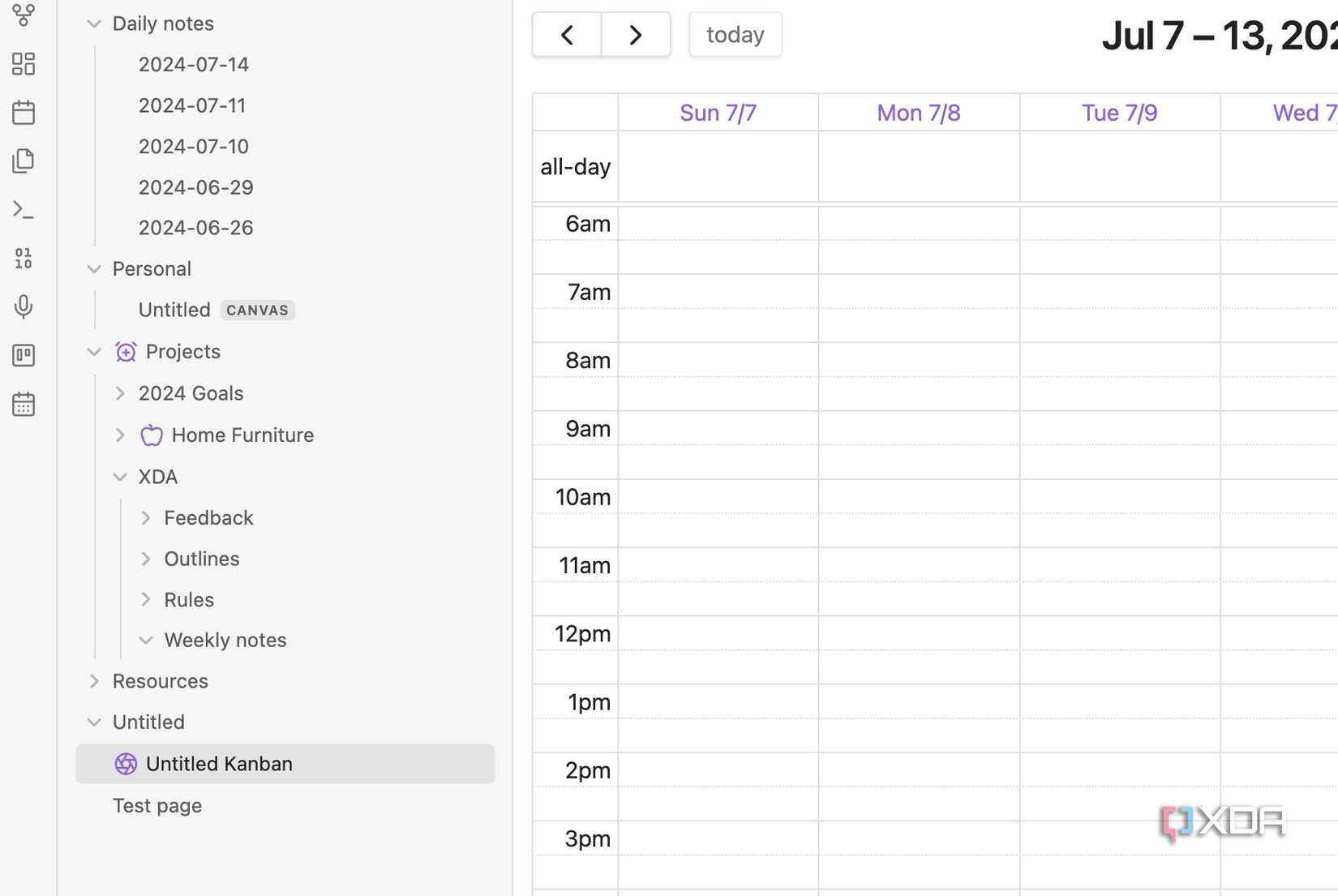Collapse the XDA folder
1338x896 pixels.
pyautogui.click(x=120, y=477)
